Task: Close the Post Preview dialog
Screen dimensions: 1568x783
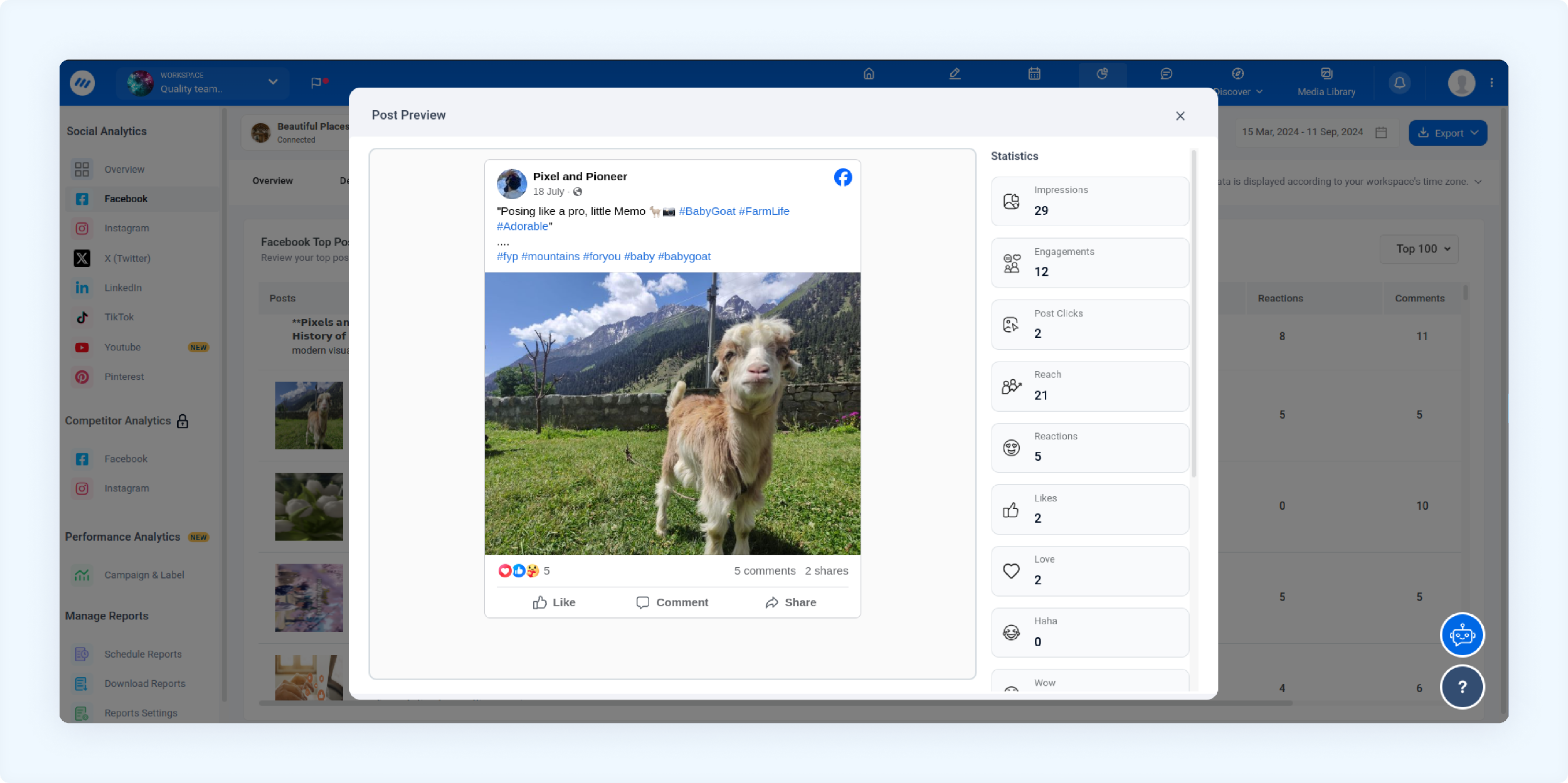Action: (x=1180, y=115)
